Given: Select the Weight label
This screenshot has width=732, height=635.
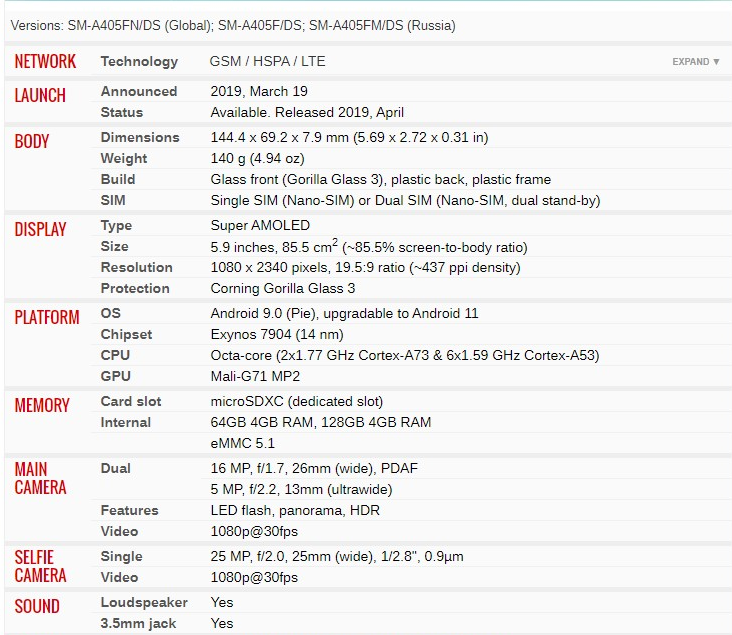Looking at the screenshot, I should (x=124, y=158).
